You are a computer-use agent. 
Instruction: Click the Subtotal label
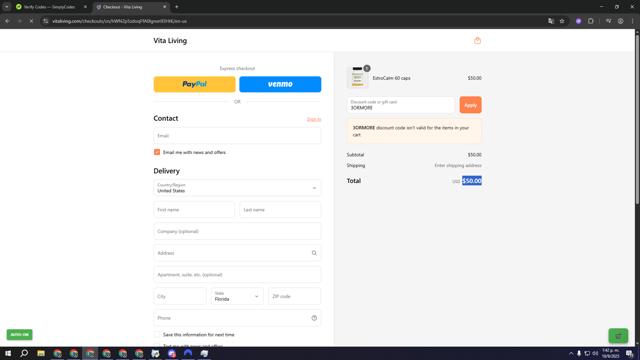pos(355,155)
